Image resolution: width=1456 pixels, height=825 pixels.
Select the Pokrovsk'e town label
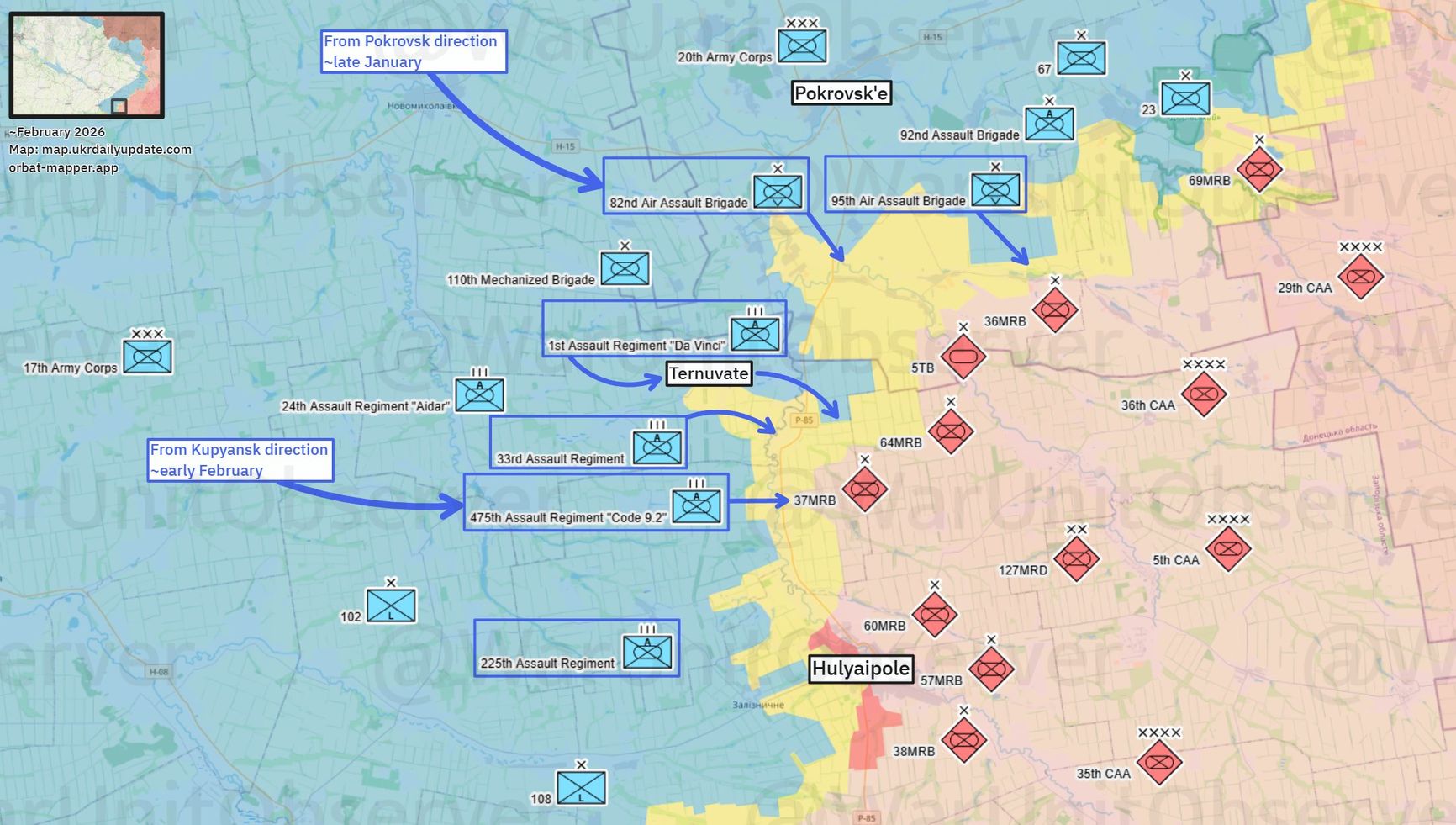tap(841, 93)
